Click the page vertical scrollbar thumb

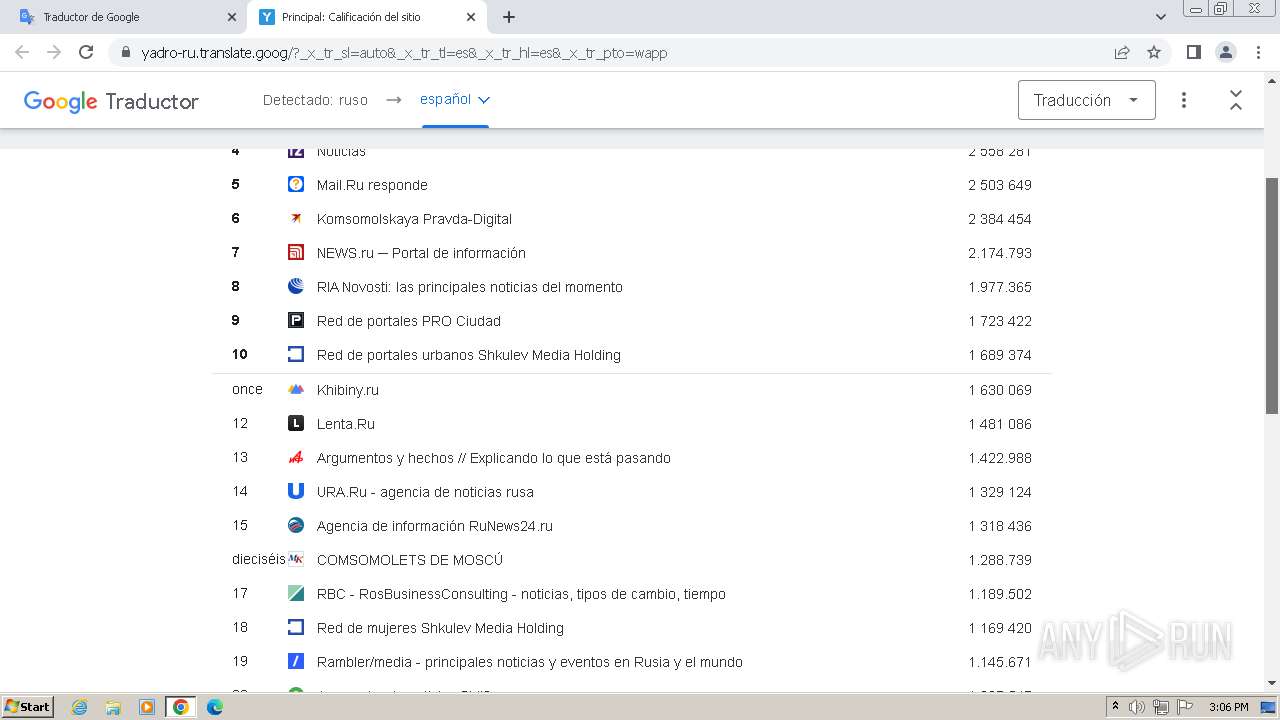tap(1272, 295)
